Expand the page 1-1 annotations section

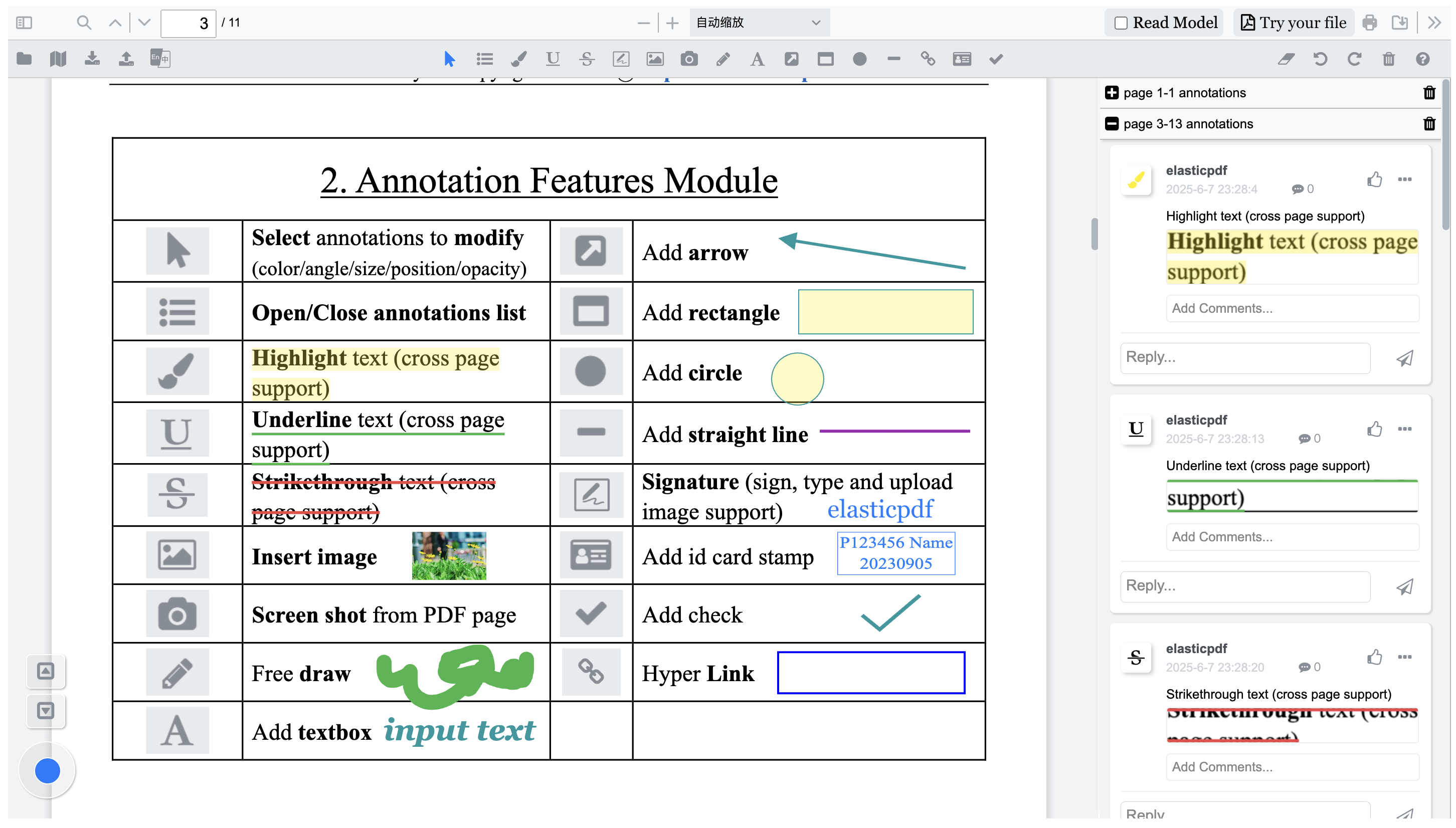click(1113, 93)
